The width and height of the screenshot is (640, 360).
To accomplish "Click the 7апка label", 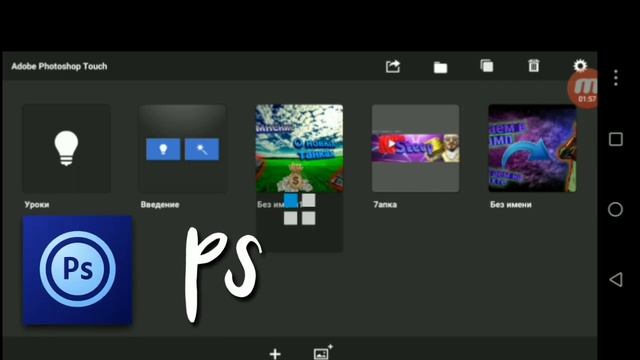I will pos(385,204).
